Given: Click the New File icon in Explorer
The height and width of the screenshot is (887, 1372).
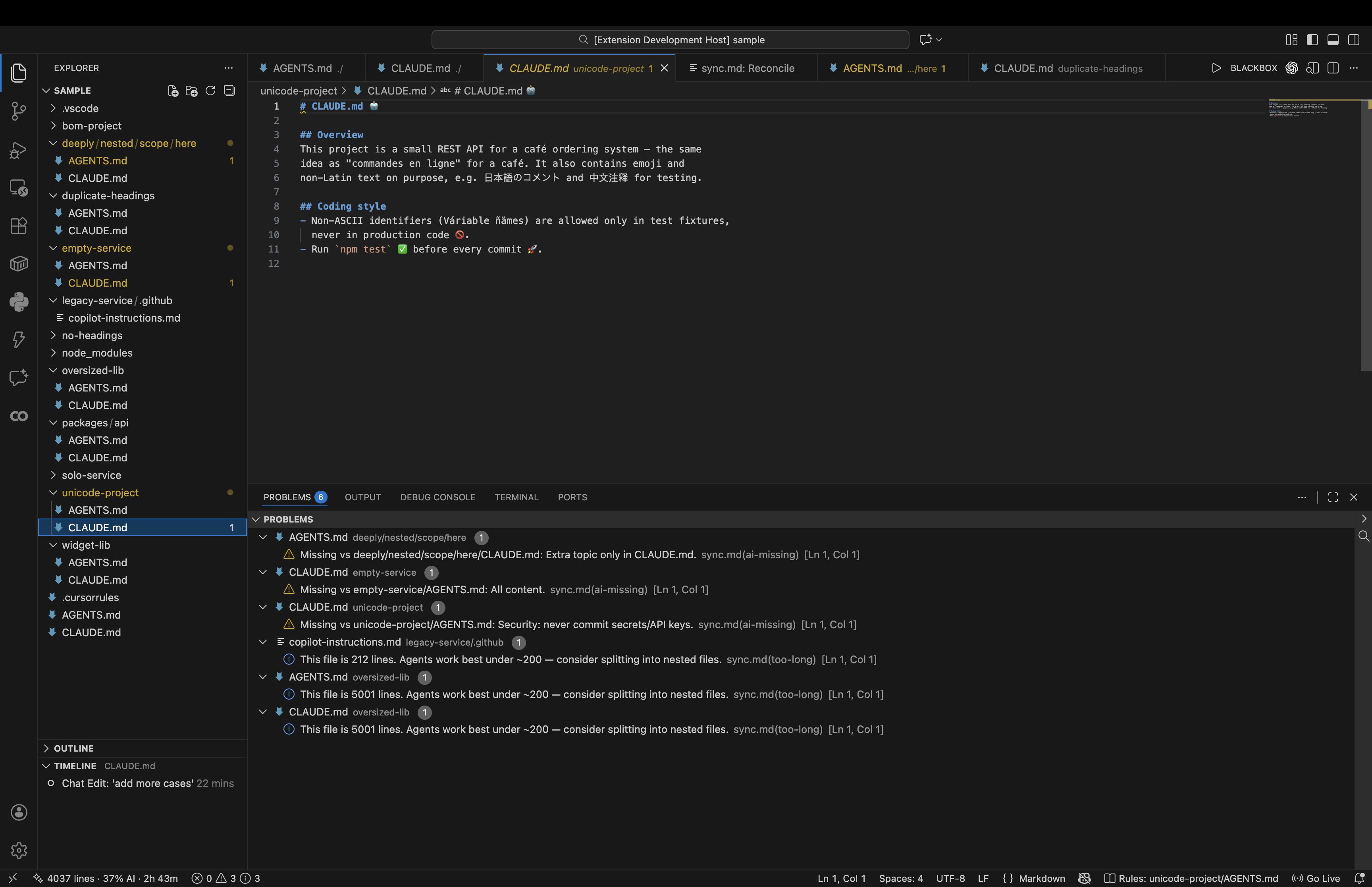Looking at the screenshot, I should [x=173, y=91].
